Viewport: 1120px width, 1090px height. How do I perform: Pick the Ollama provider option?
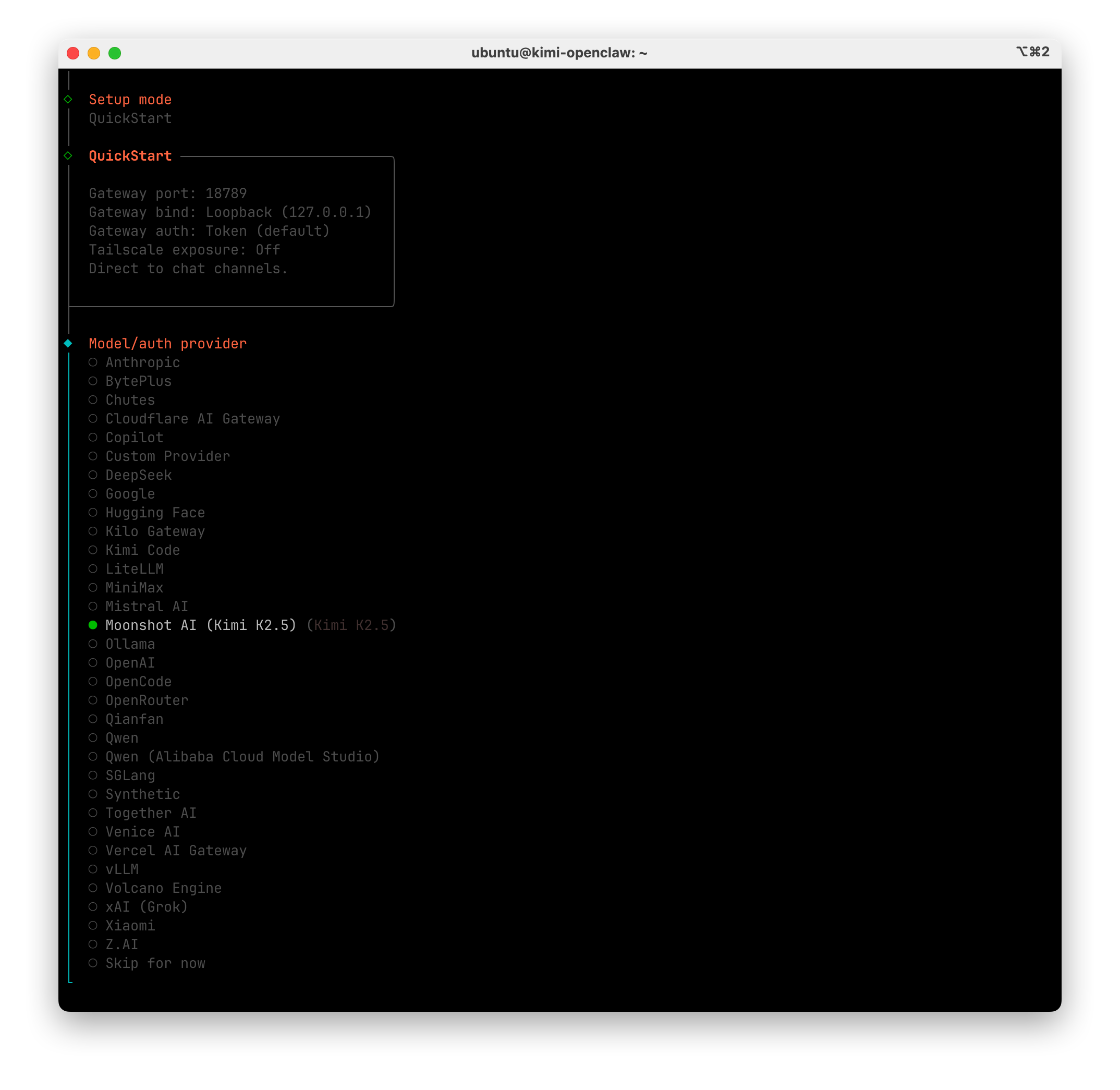[x=130, y=644]
